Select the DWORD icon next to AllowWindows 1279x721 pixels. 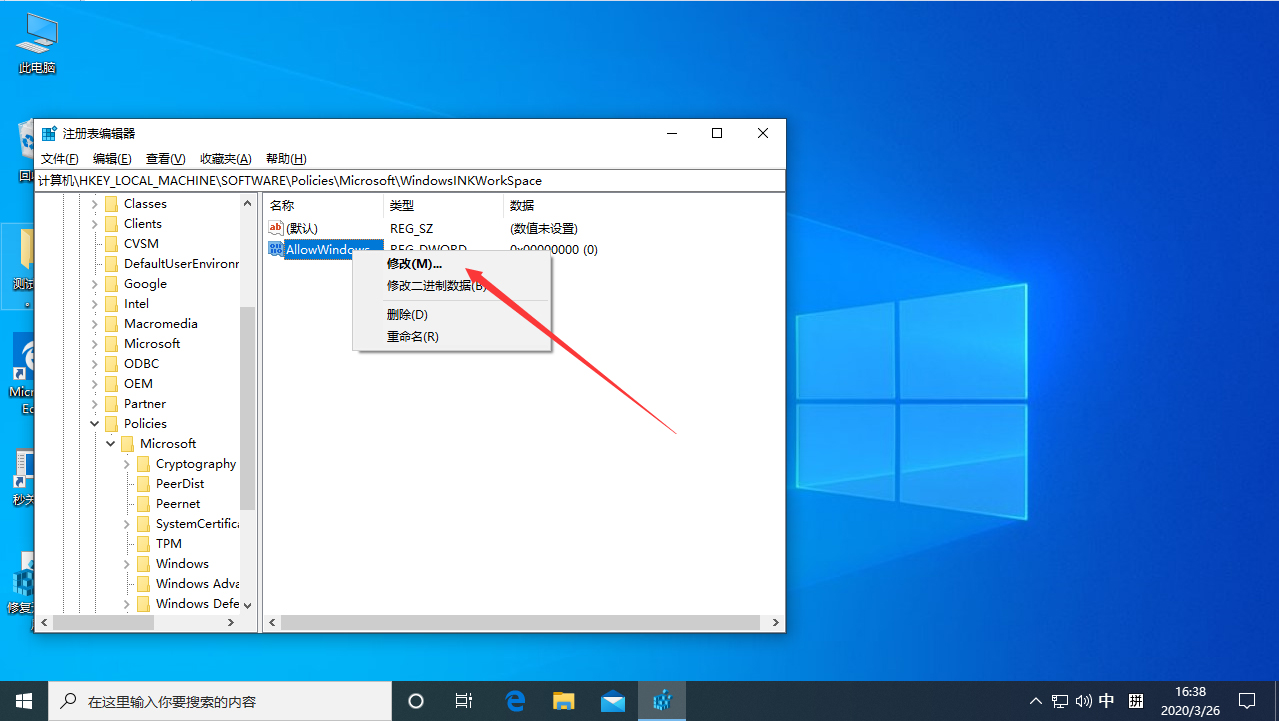276,249
